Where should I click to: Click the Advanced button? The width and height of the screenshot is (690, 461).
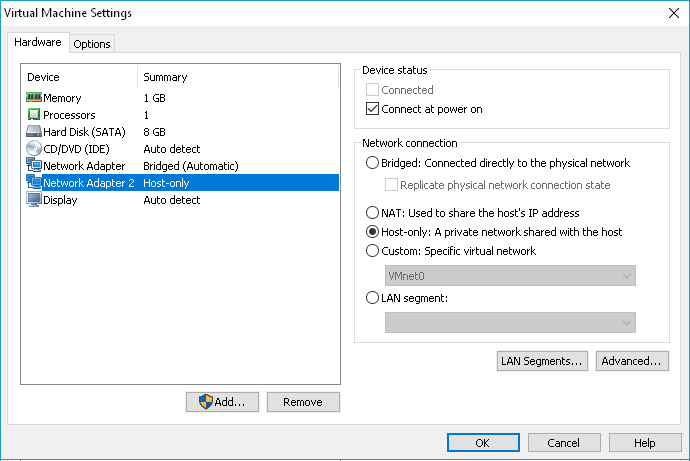[632, 361]
